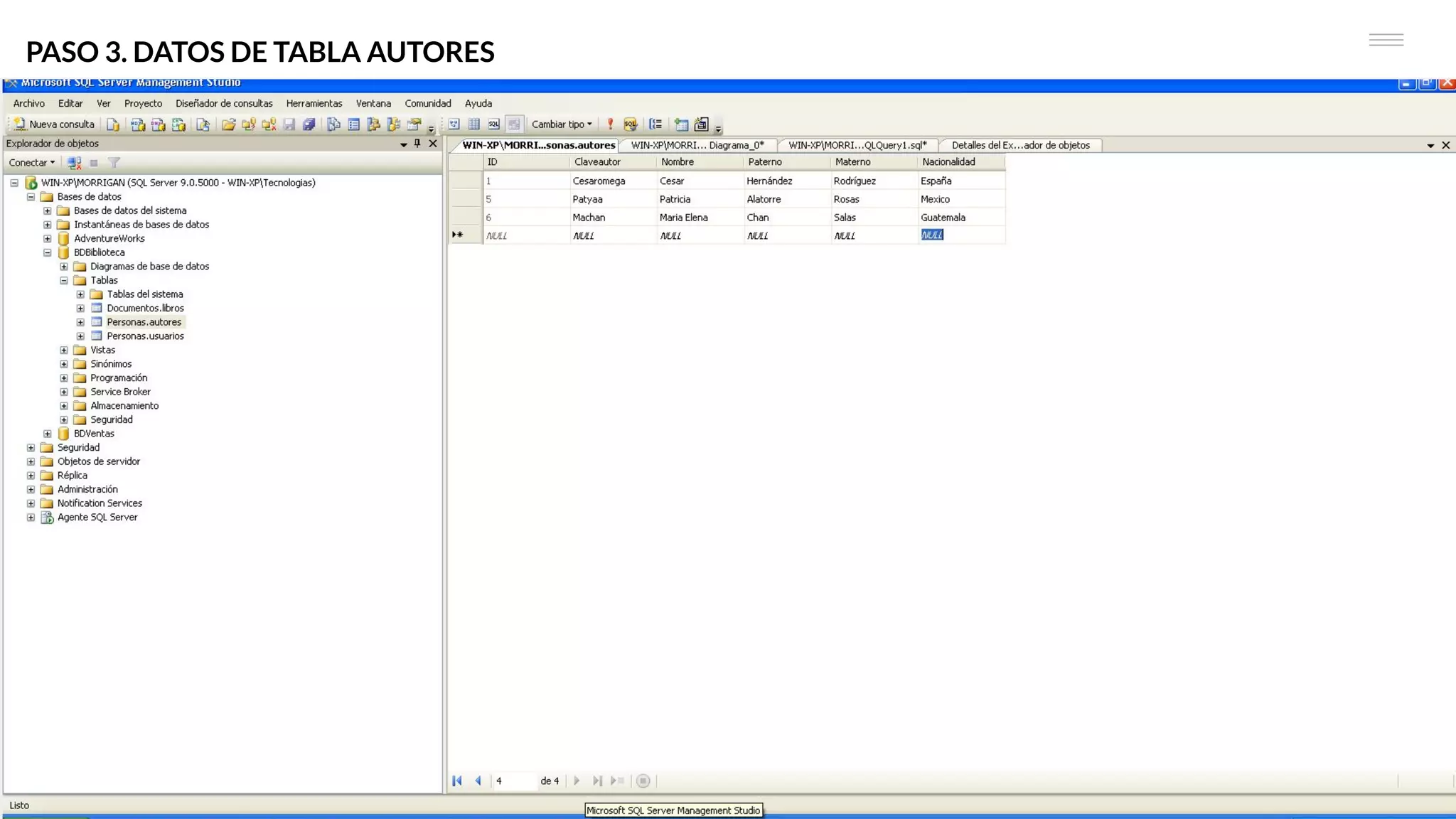The image size is (1456, 819).
Task: Expand Bases de datos del sistema
Action: 47,211
